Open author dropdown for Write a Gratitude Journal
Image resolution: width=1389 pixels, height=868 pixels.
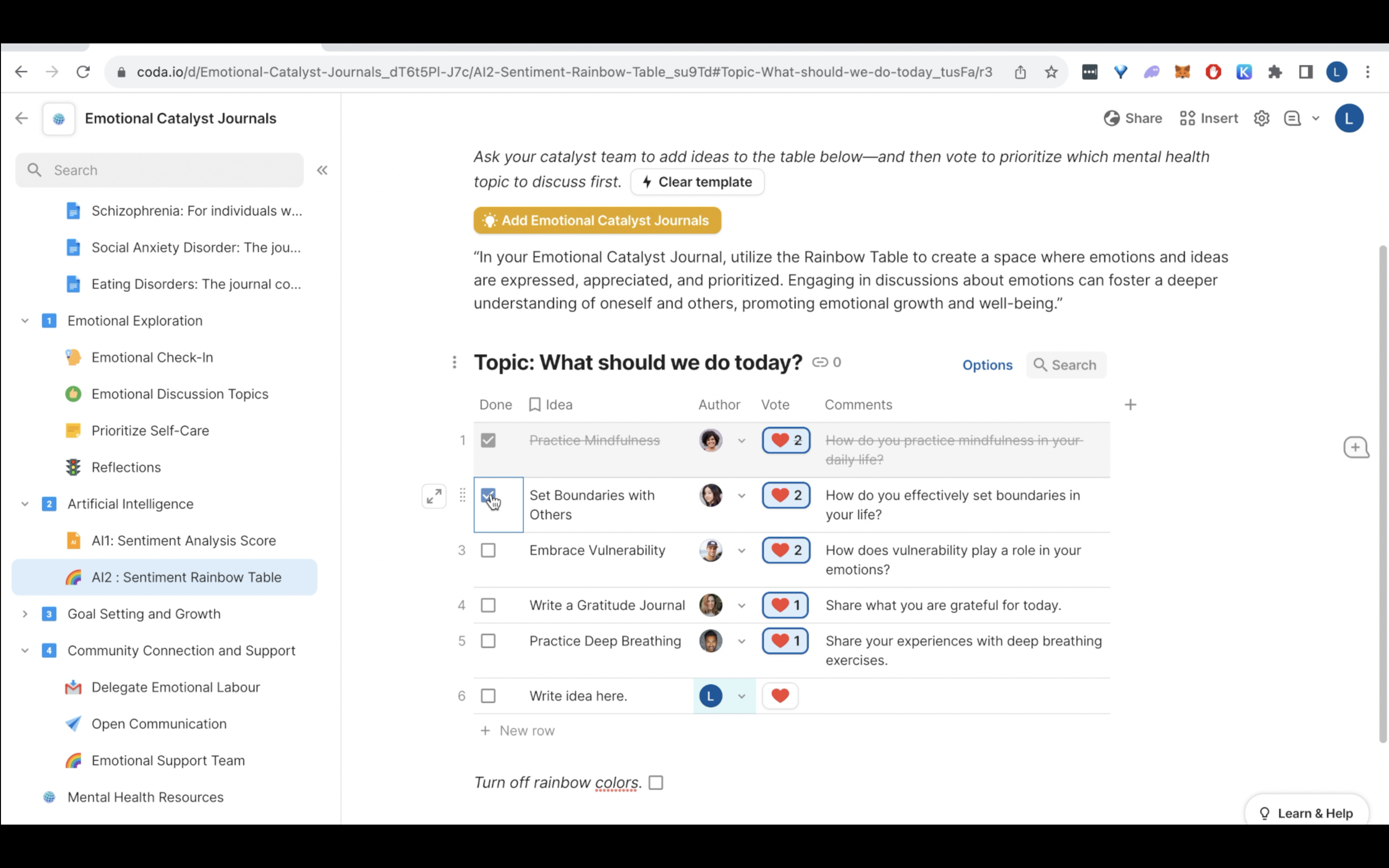pos(741,606)
